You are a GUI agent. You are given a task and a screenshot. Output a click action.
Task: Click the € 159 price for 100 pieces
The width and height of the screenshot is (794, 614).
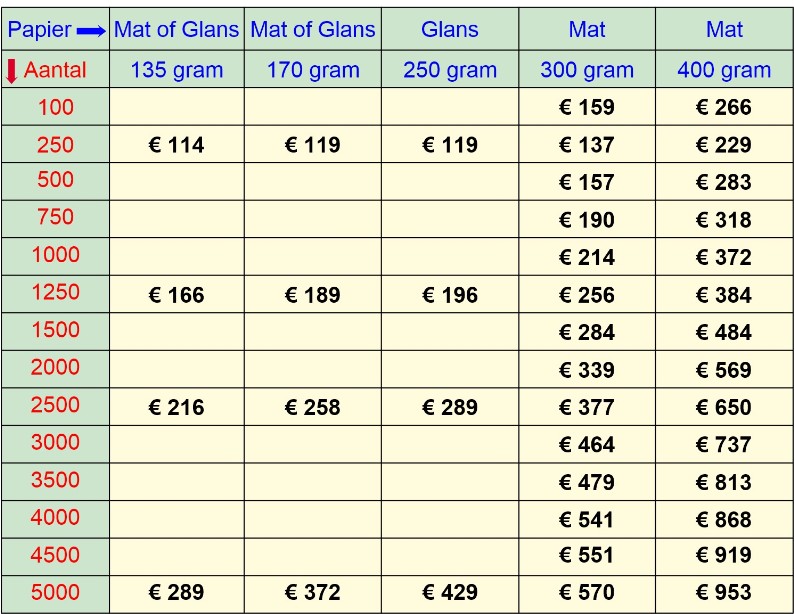click(587, 107)
